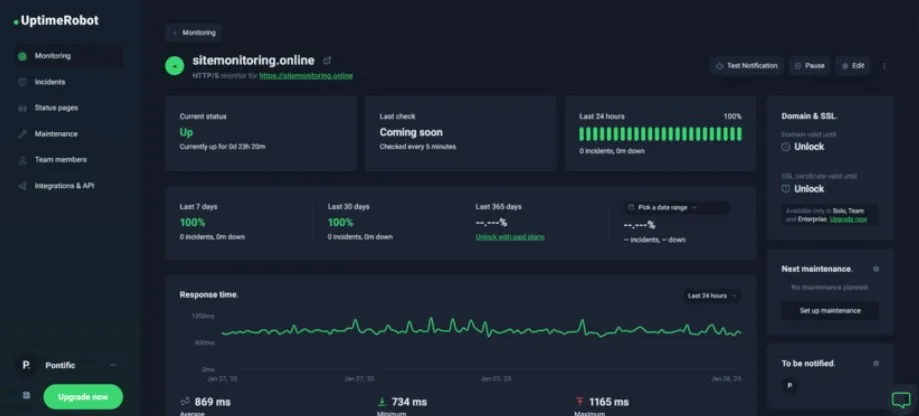Pause the monitor

(809, 66)
